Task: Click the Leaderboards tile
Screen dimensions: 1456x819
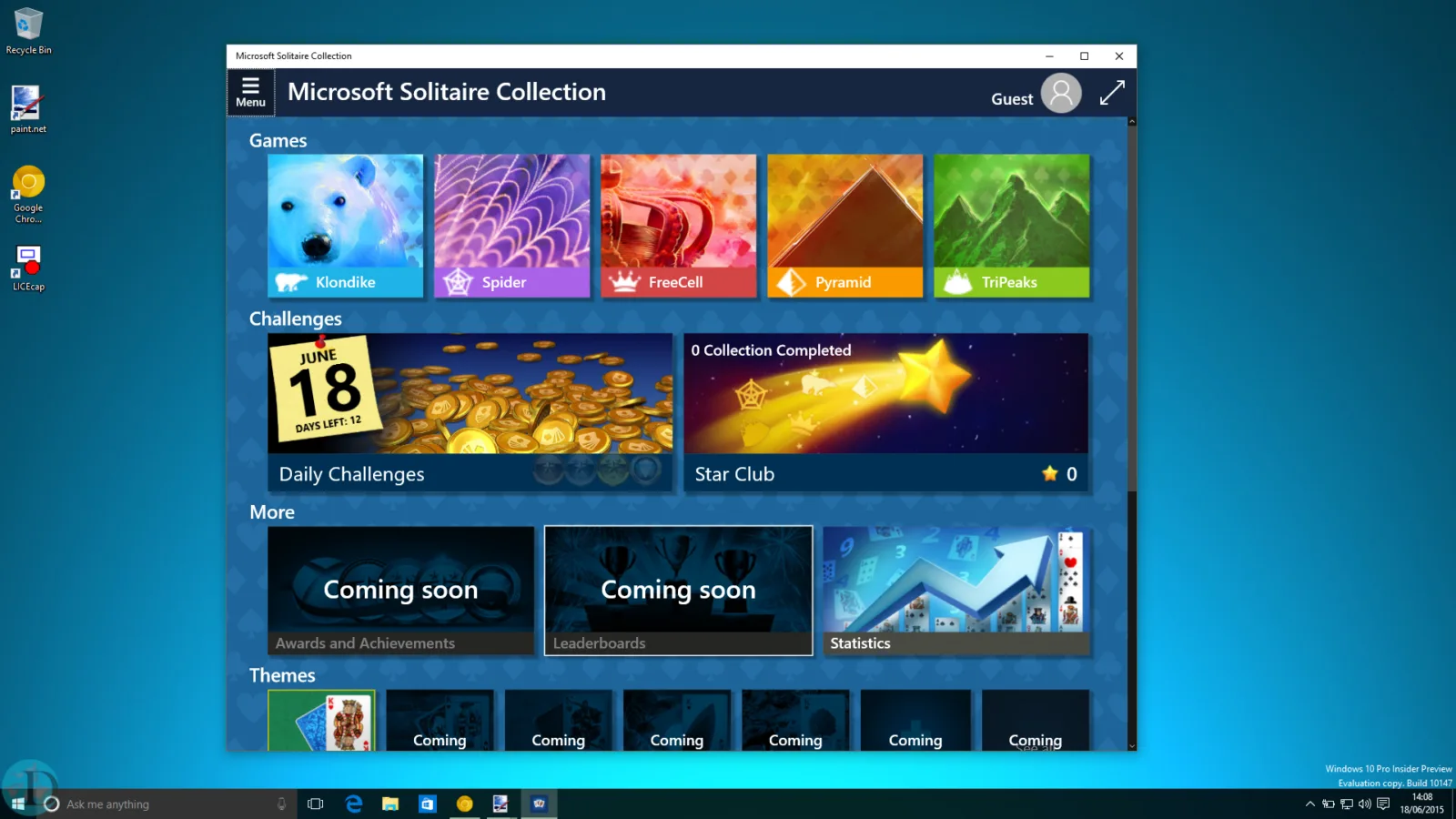Action: (679, 591)
